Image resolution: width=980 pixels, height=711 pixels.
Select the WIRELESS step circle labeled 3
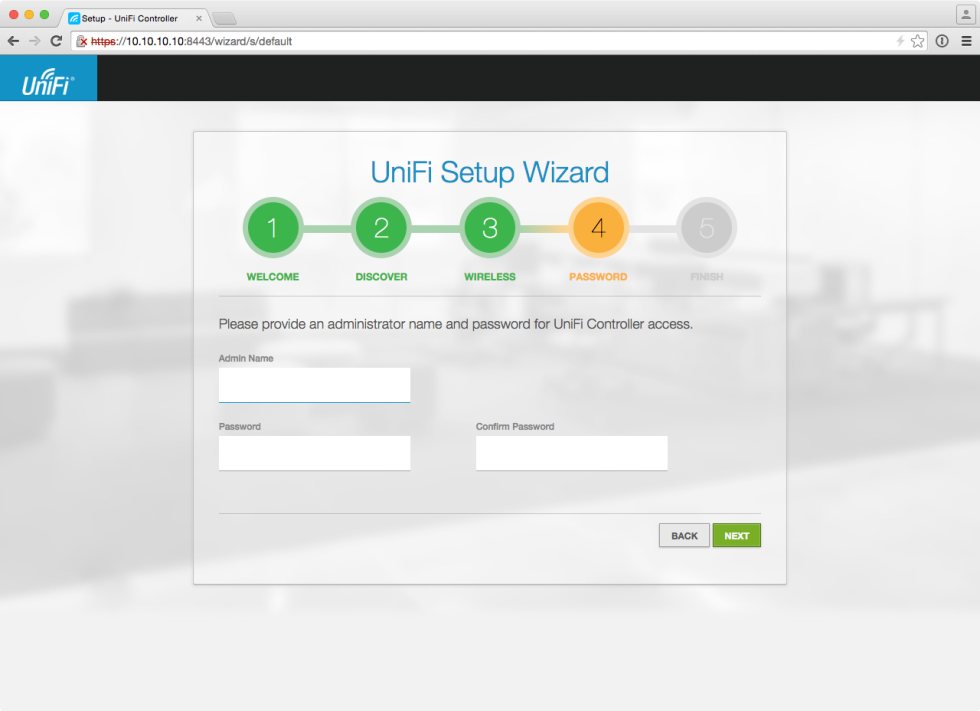pos(489,227)
